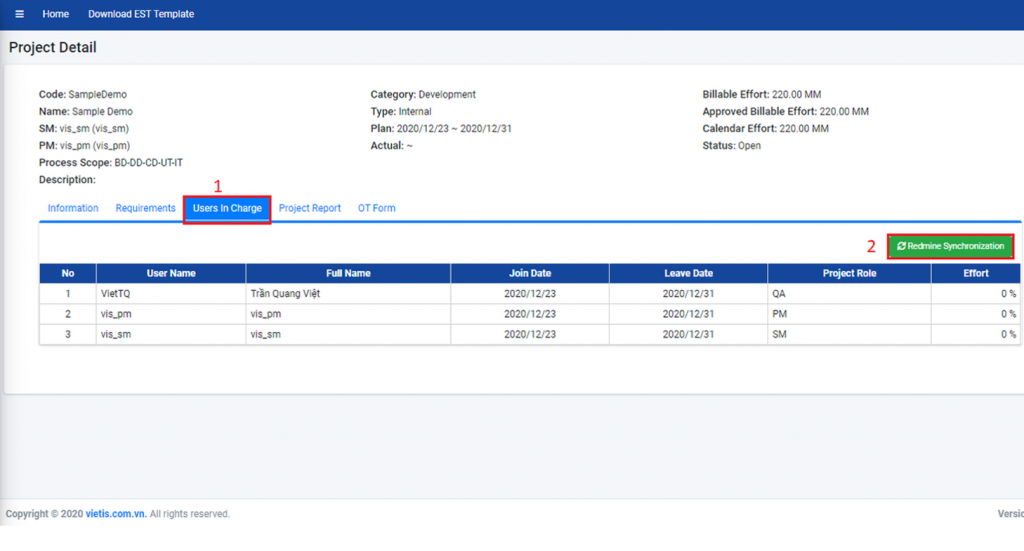Screen dimensions: 1024x551
Task: Click the User Name column header
Action: pyautogui.click(x=171, y=274)
